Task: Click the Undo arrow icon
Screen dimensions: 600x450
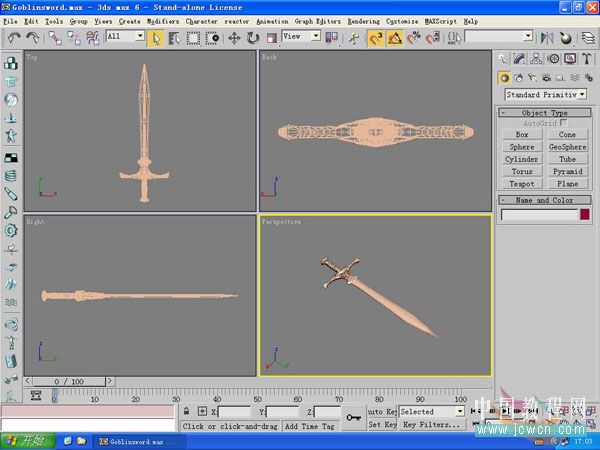Action: (14, 38)
